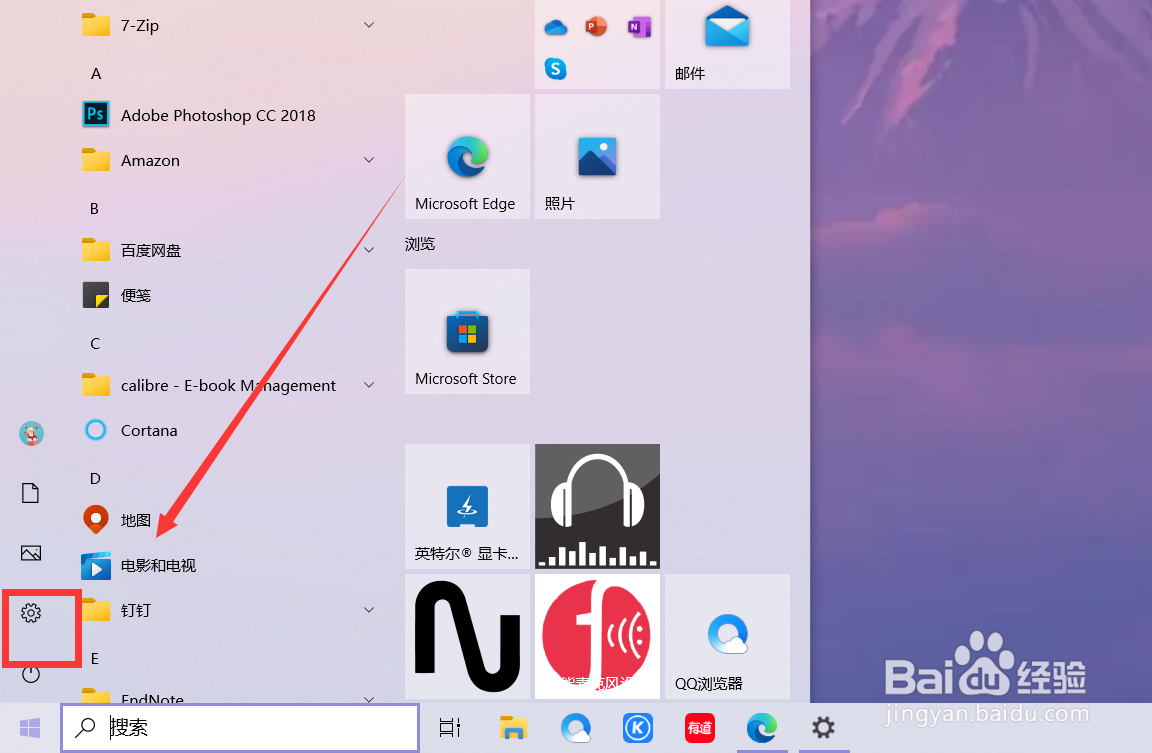Viewport: 1152px width, 753px height.
Task: Expand the 百度网盘 folder chevron
Action: coord(369,250)
